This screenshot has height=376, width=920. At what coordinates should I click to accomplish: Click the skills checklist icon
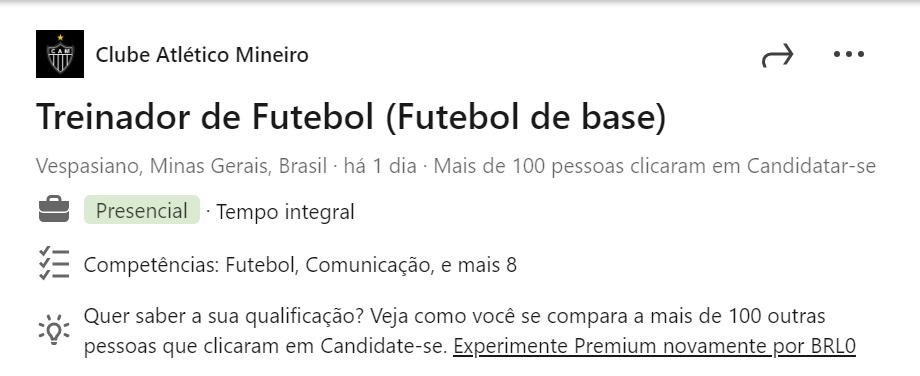point(54,263)
